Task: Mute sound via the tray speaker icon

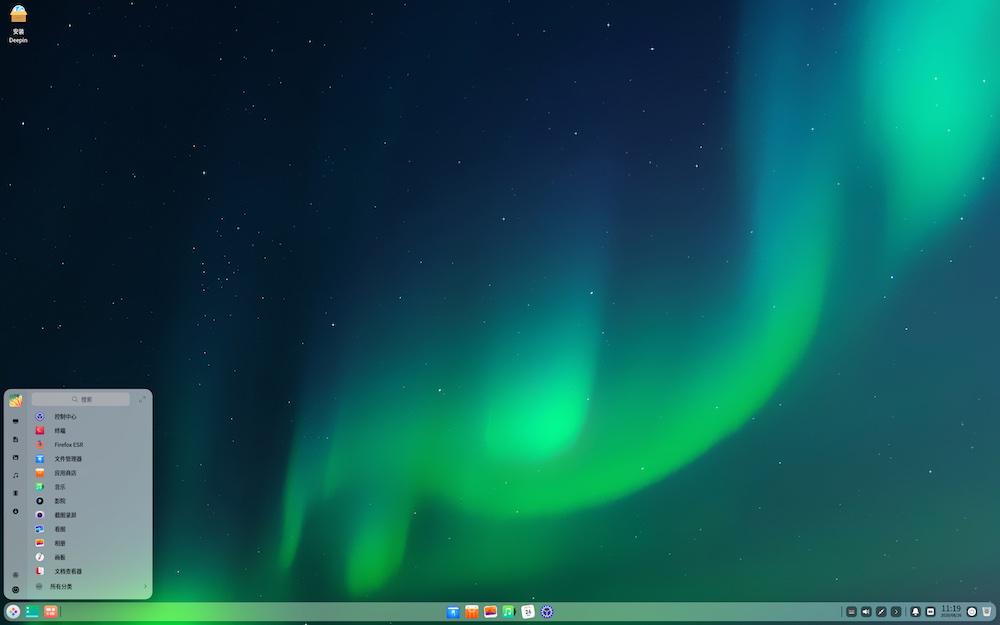Action: pos(866,611)
